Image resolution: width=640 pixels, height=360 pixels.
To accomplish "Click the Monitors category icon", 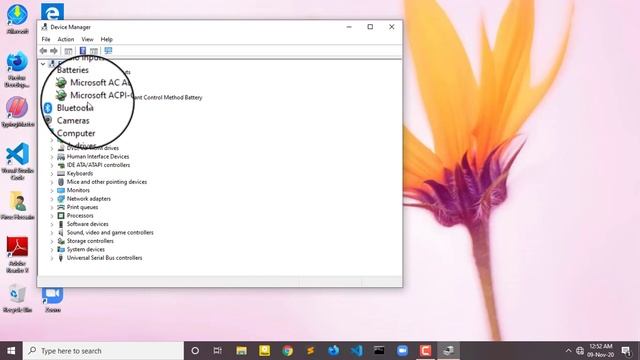I will 61,190.
